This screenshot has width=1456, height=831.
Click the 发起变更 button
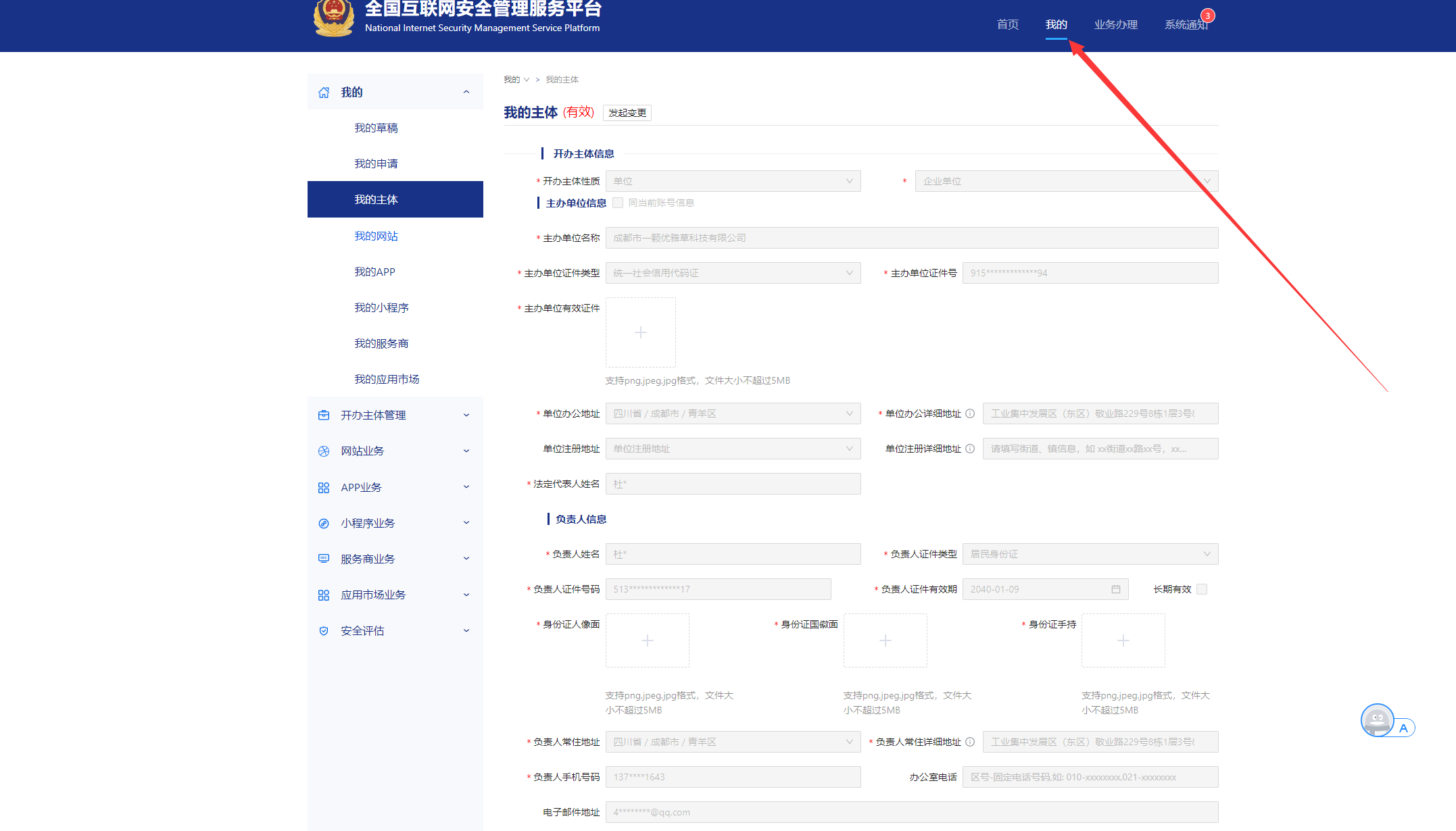pyautogui.click(x=627, y=113)
